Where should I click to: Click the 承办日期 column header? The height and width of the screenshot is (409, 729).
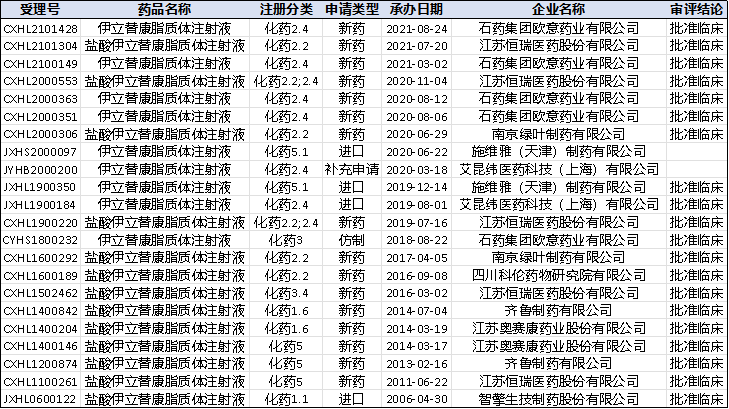pyautogui.click(x=416, y=10)
